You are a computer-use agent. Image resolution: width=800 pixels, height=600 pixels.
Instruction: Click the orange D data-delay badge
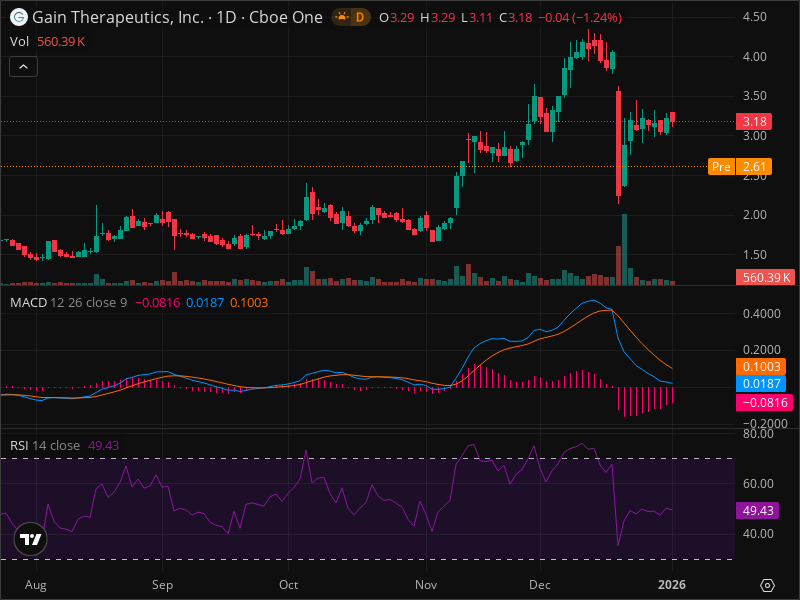360,17
